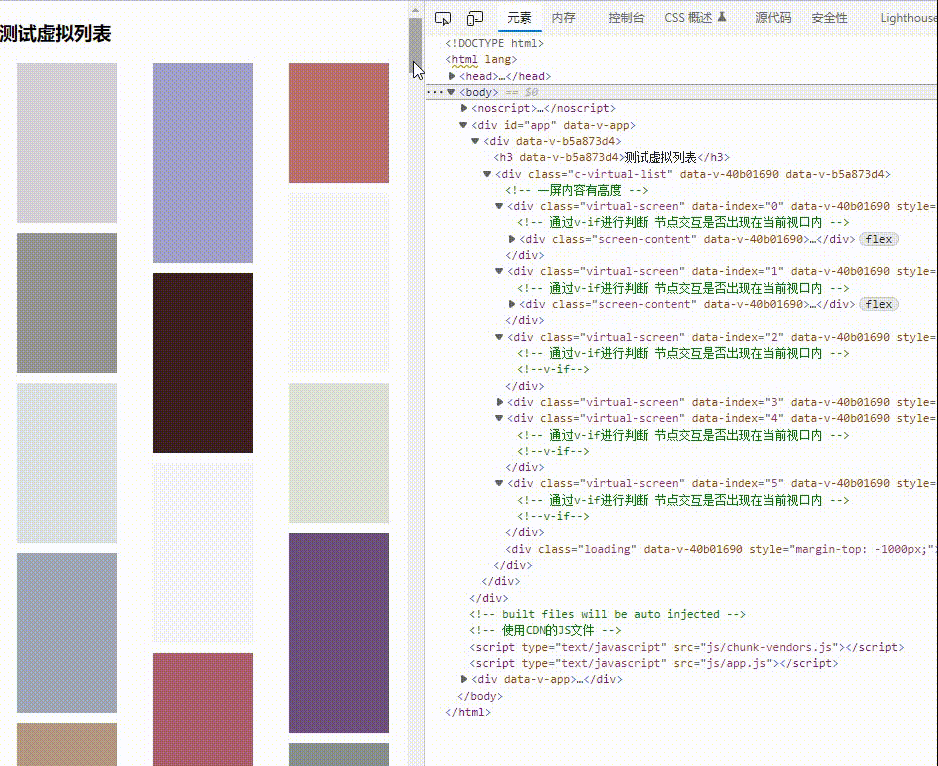Image resolution: width=938 pixels, height=766 pixels.
Task: Select the chunk-vendors.js script row
Action: [687, 647]
